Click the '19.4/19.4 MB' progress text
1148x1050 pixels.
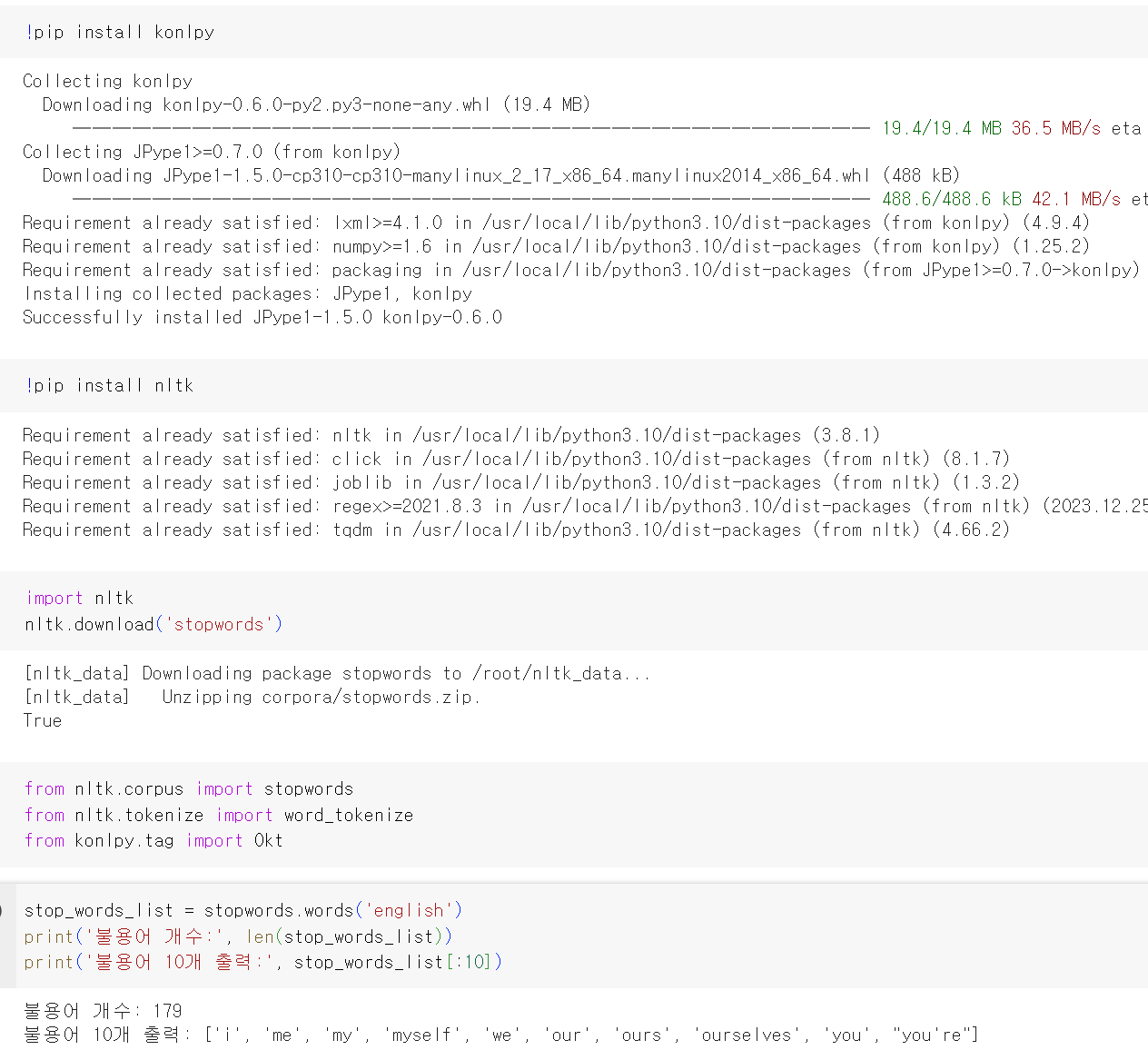click(942, 128)
